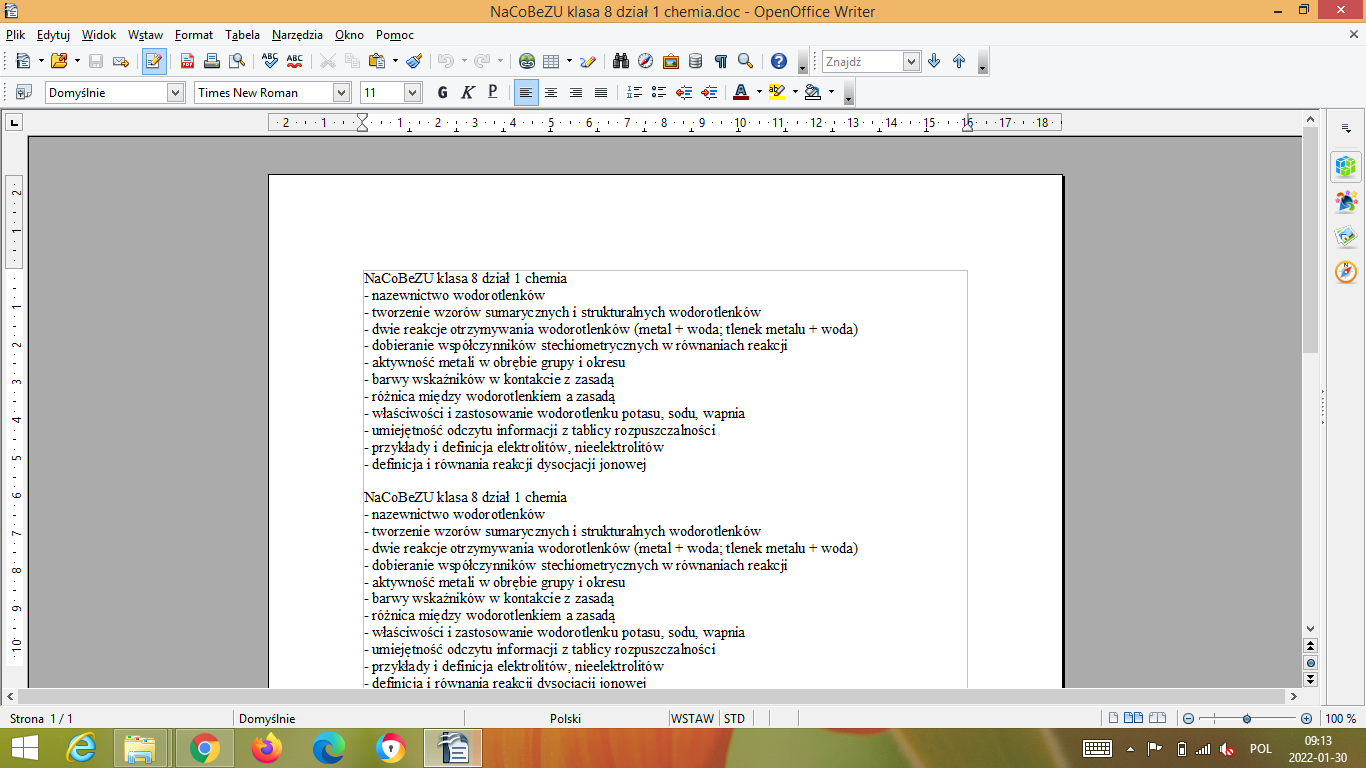Click Polski language field in status bar

[566, 718]
